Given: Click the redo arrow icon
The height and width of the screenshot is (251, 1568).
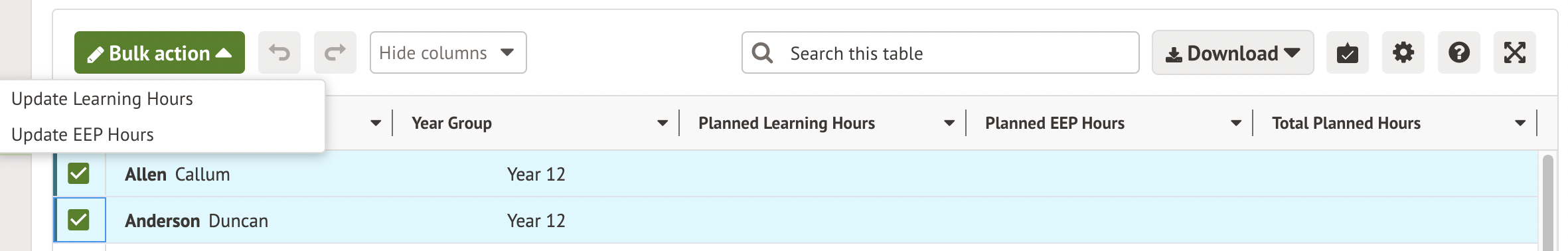Looking at the screenshot, I should [x=335, y=52].
